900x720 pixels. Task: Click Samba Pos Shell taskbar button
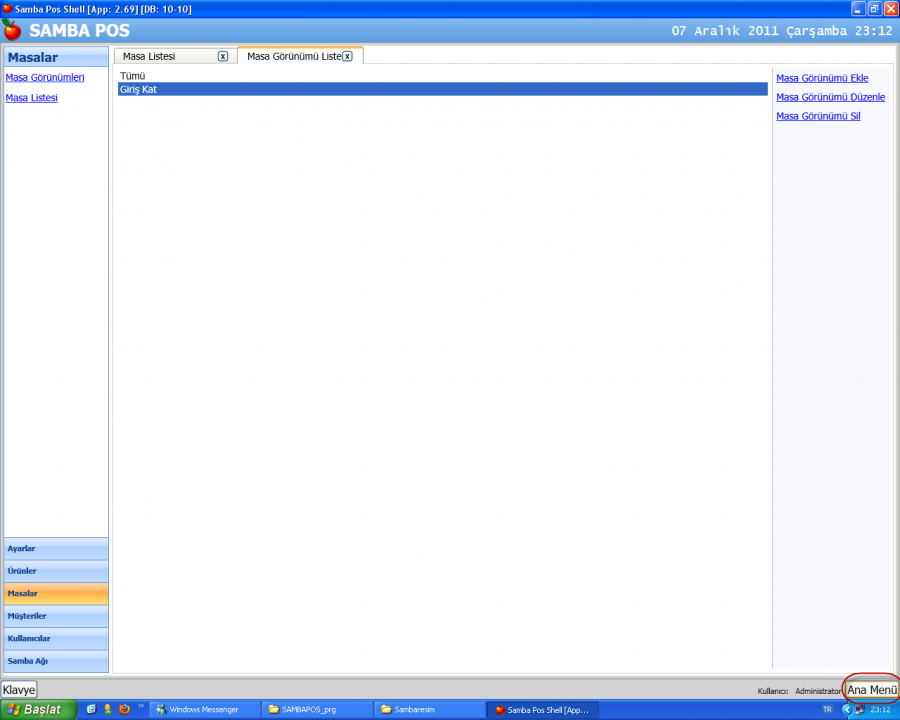tap(542, 710)
